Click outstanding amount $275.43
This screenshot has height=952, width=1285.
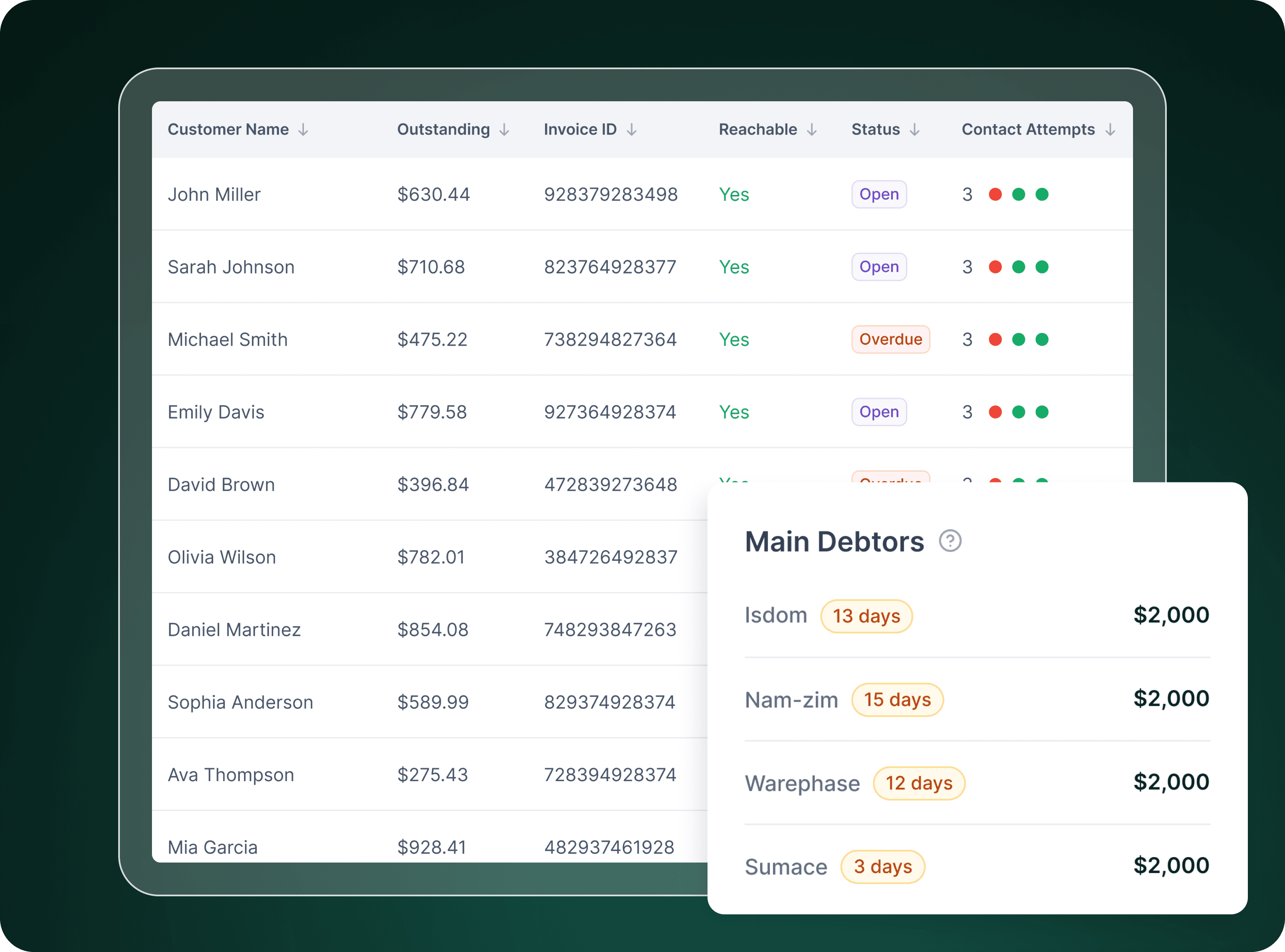pyautogui.click(x=432, y=776)
